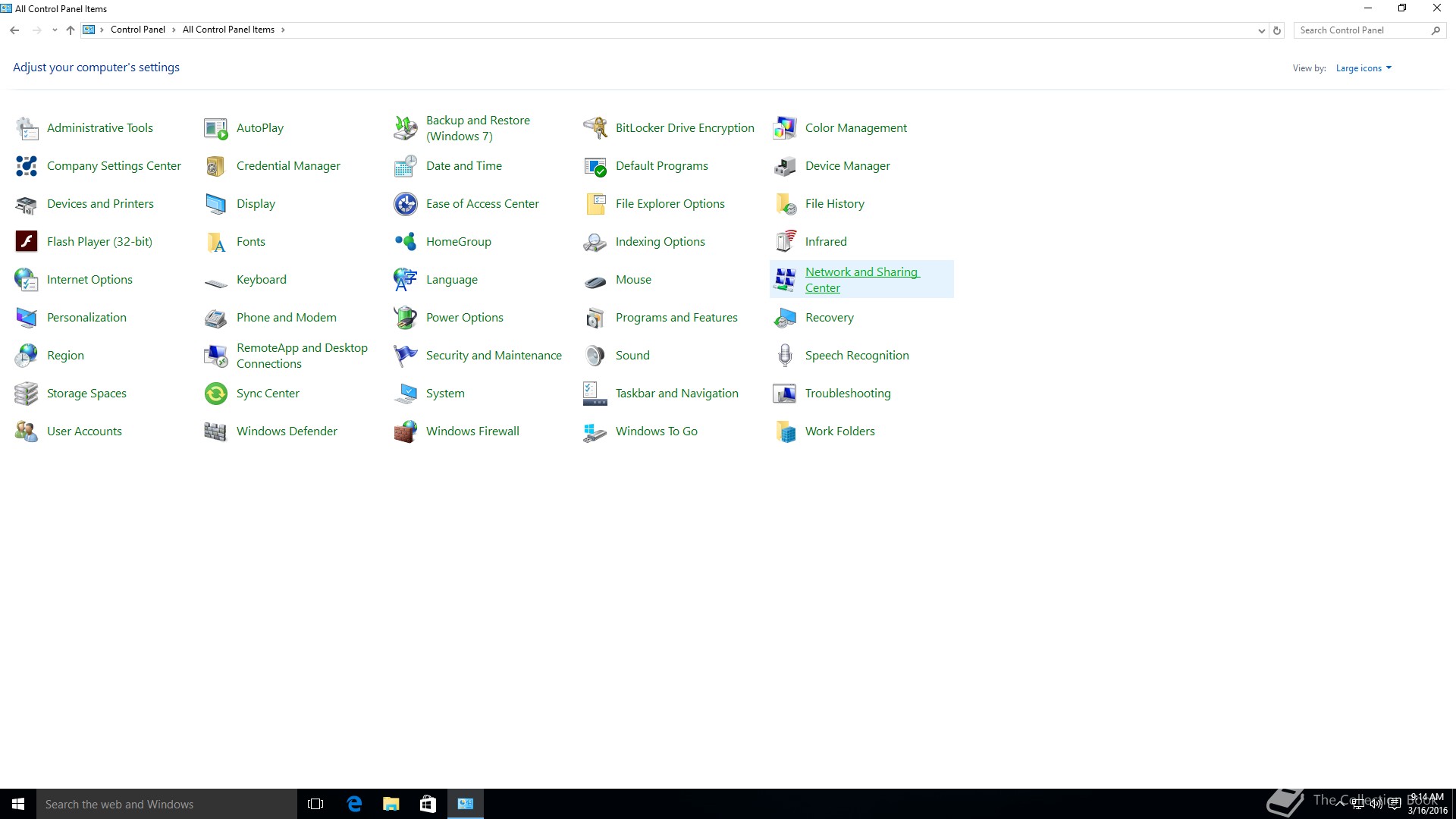
Task: Click the Date and Time icon
Action: pos(406,166)
